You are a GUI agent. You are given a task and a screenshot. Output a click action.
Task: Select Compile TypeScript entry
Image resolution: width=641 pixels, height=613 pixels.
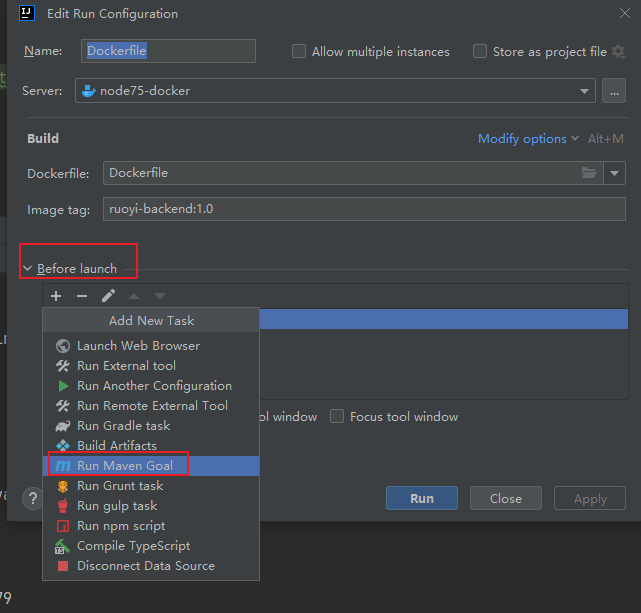151,546
